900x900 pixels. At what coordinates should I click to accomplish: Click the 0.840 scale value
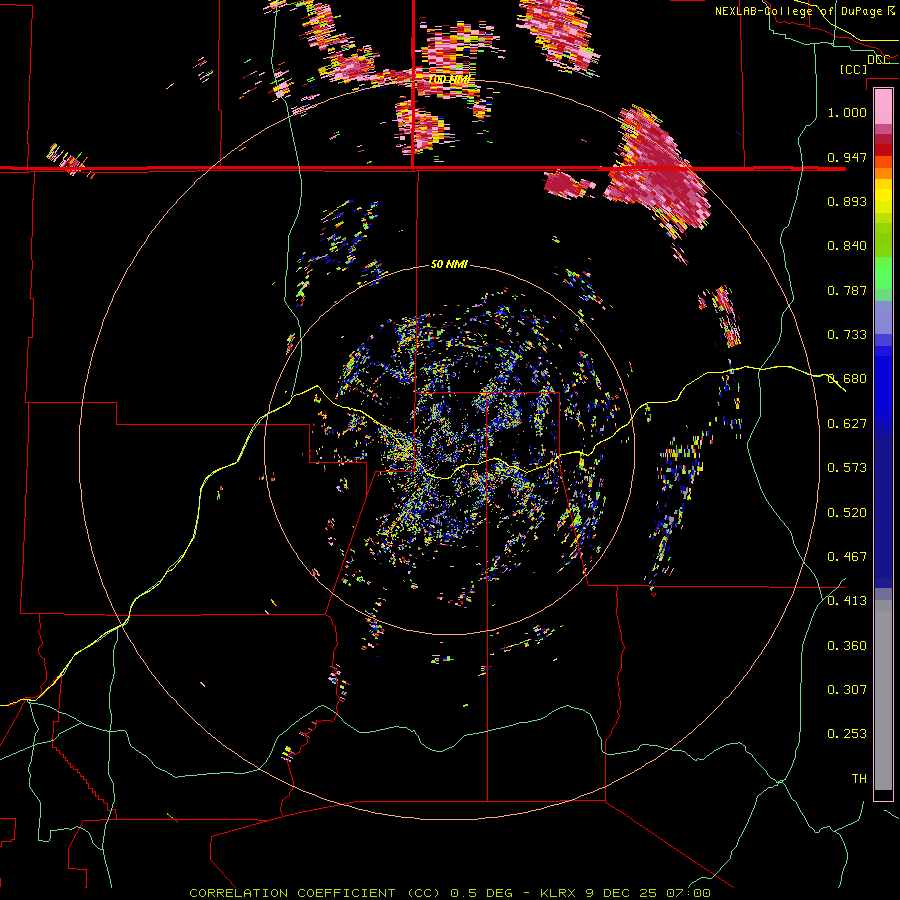click(847, 246)
